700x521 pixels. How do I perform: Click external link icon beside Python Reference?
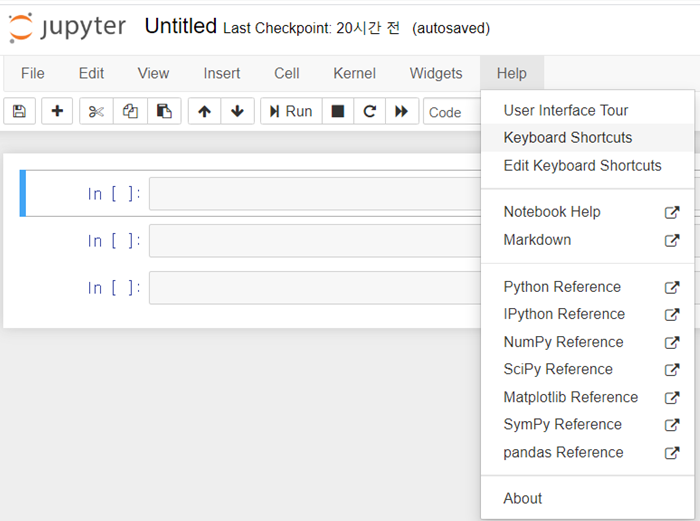(x=672, y=288)
